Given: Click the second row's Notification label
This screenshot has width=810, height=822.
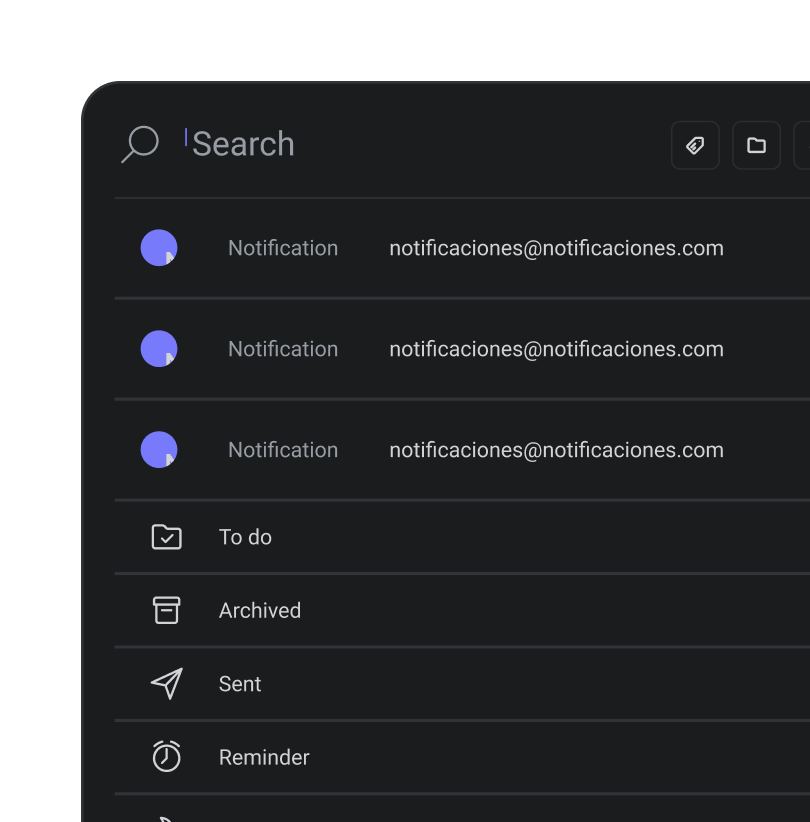Looking at the screenshot, I should click(x=283, y=349).
